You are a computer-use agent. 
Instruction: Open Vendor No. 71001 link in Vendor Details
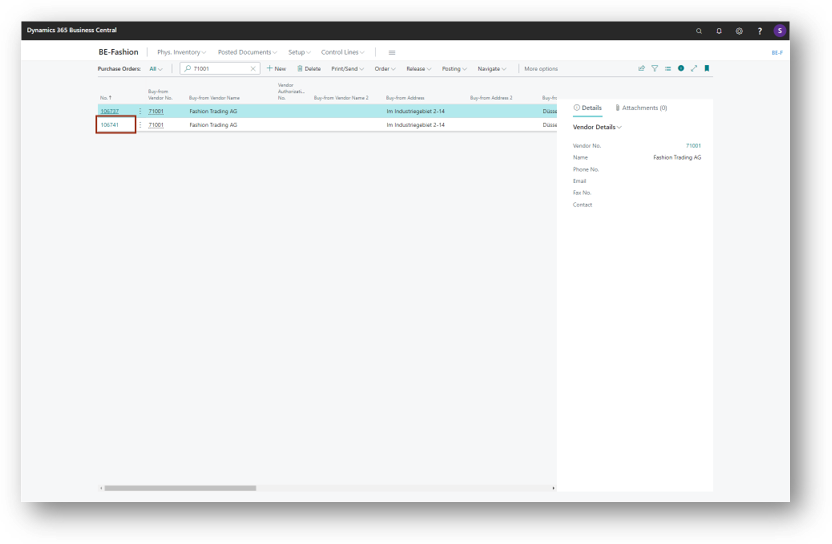(x=693, y=145)
